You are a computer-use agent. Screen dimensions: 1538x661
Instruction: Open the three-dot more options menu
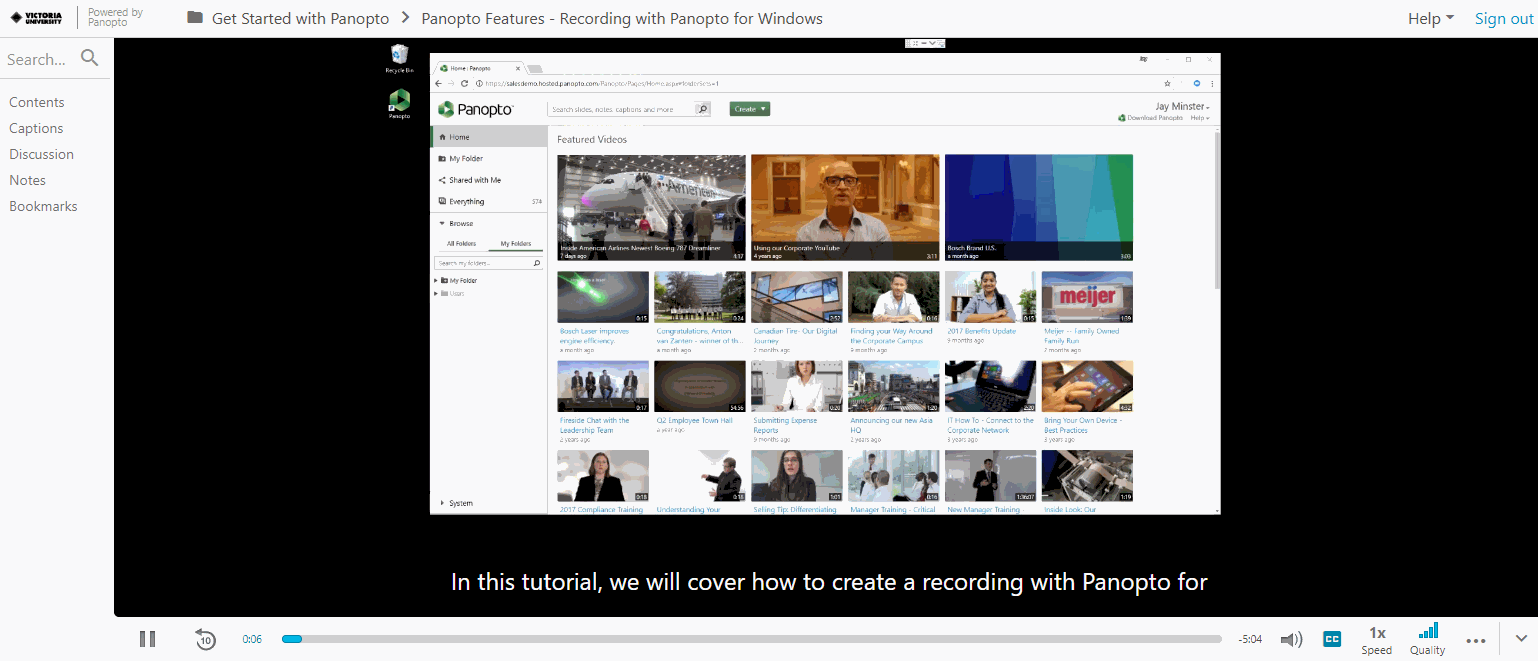(x=1475, y=640)
